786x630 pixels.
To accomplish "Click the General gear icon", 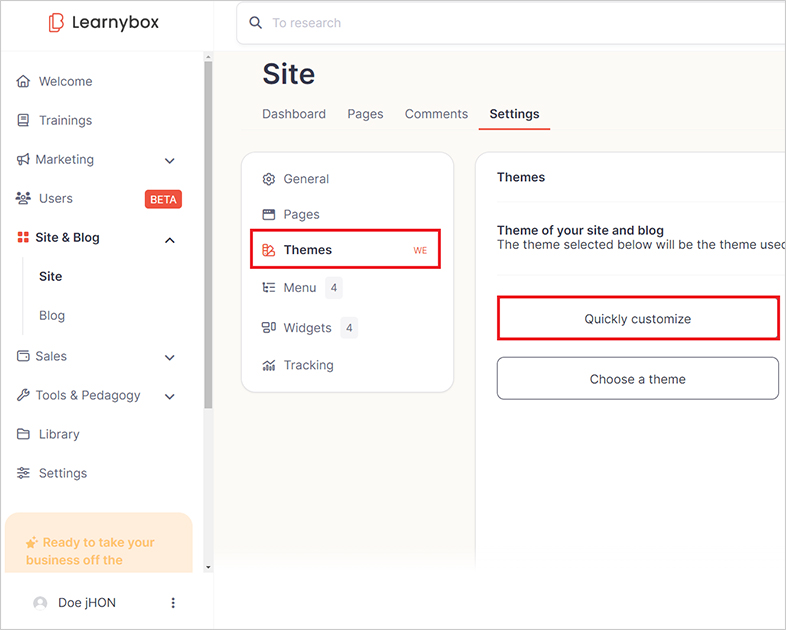I will (269, 179).
